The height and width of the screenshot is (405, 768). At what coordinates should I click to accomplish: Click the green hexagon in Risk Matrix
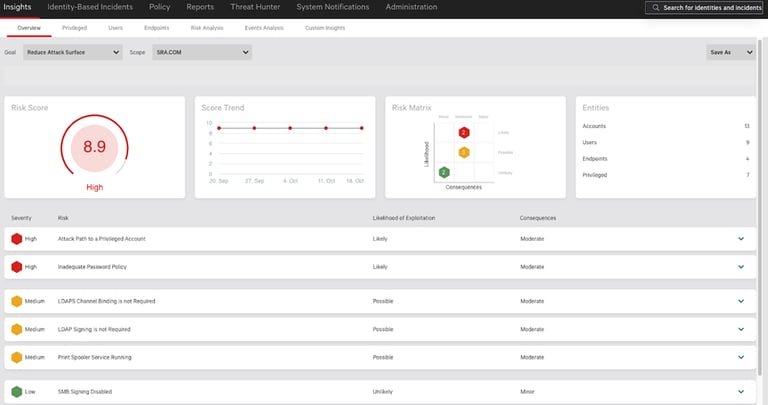(445, 172)
